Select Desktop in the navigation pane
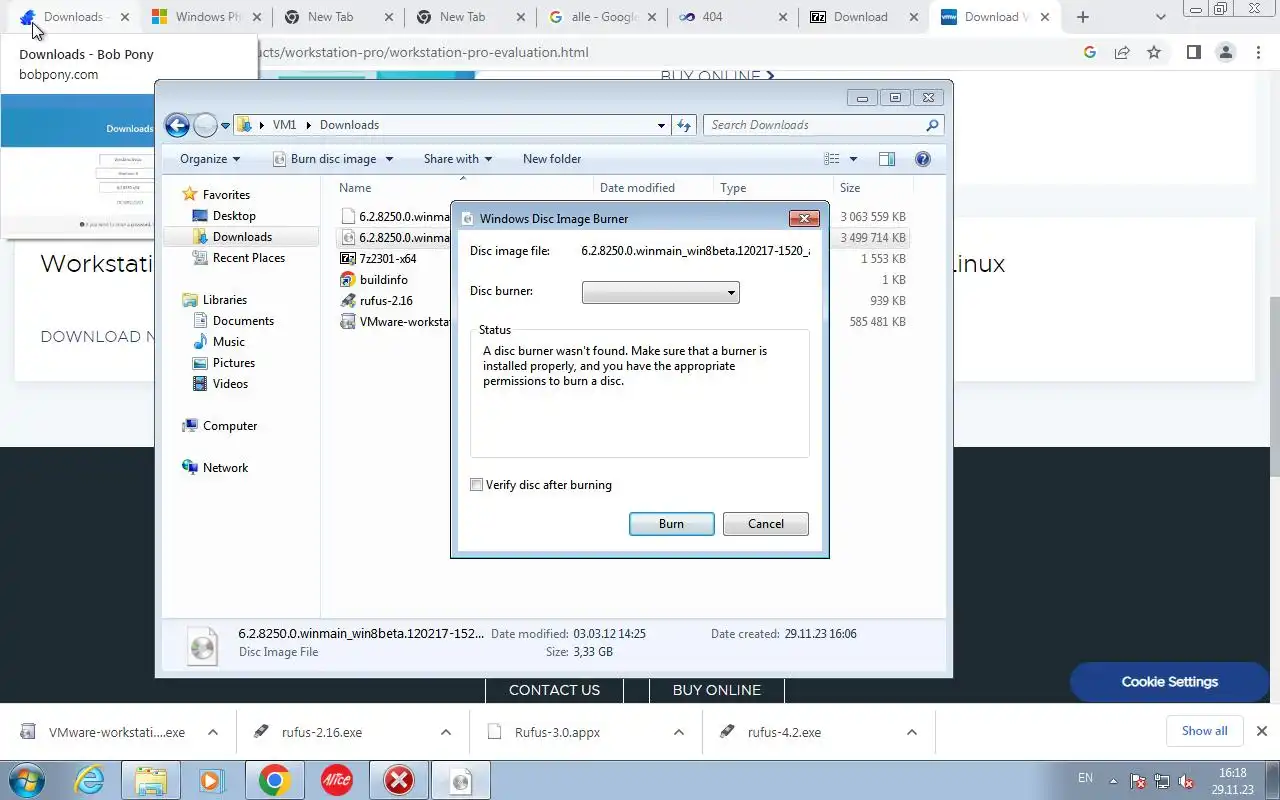 [234, 216]
